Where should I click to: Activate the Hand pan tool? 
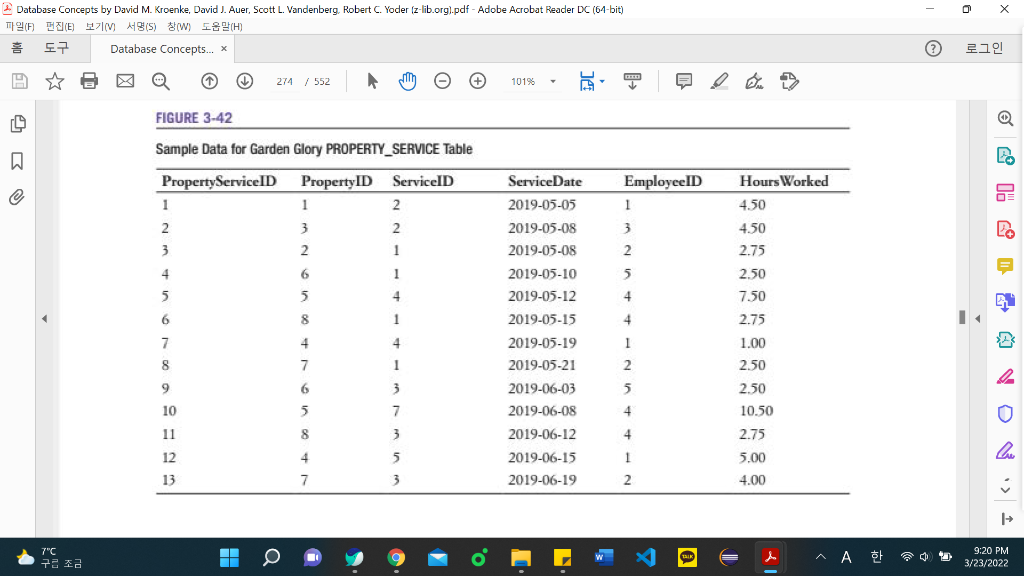tap(408, 81)
